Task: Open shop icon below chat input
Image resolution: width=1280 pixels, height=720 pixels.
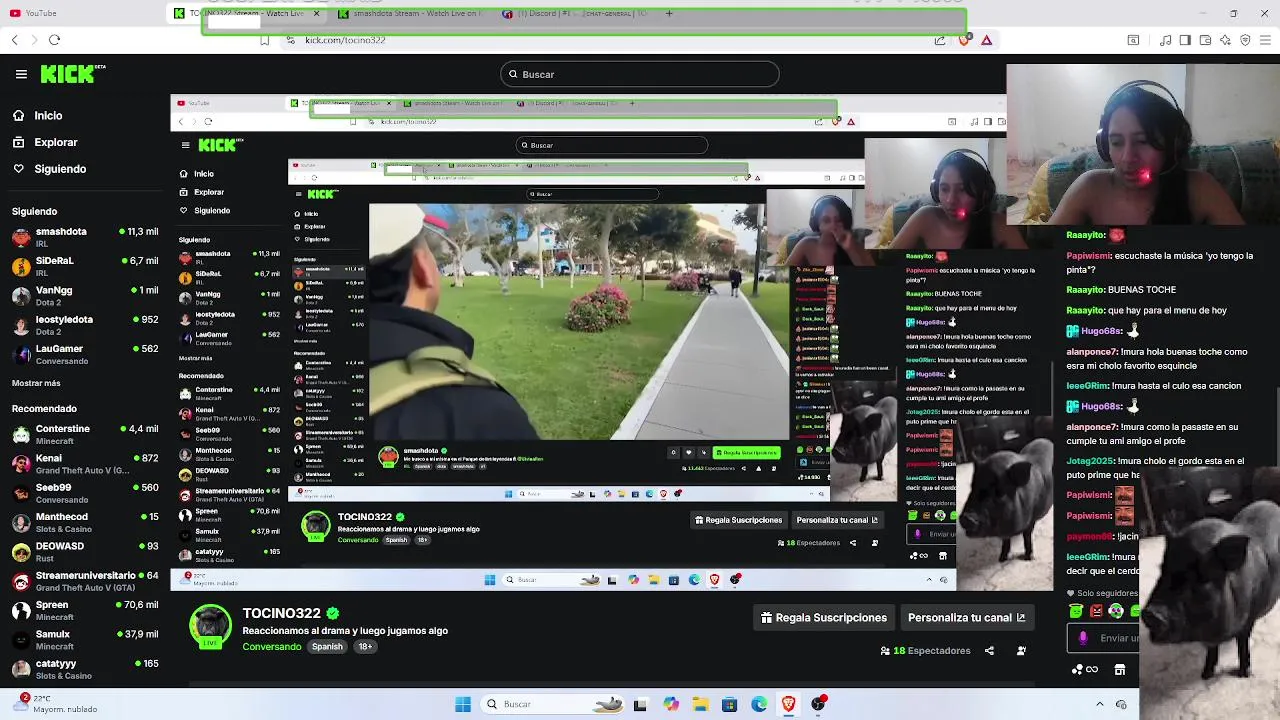Action: tap(1120, 670)
